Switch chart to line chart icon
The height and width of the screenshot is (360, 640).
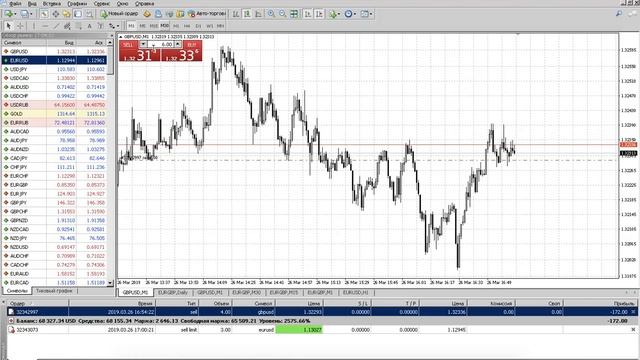pos(258,14)
